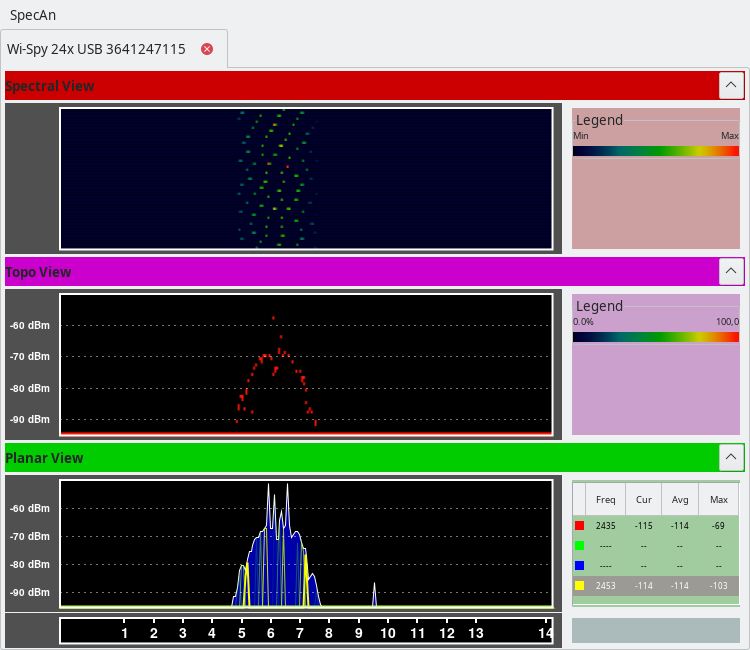750x650 pixels.
Task: Click the Avg column header
Action: (679, 499)
